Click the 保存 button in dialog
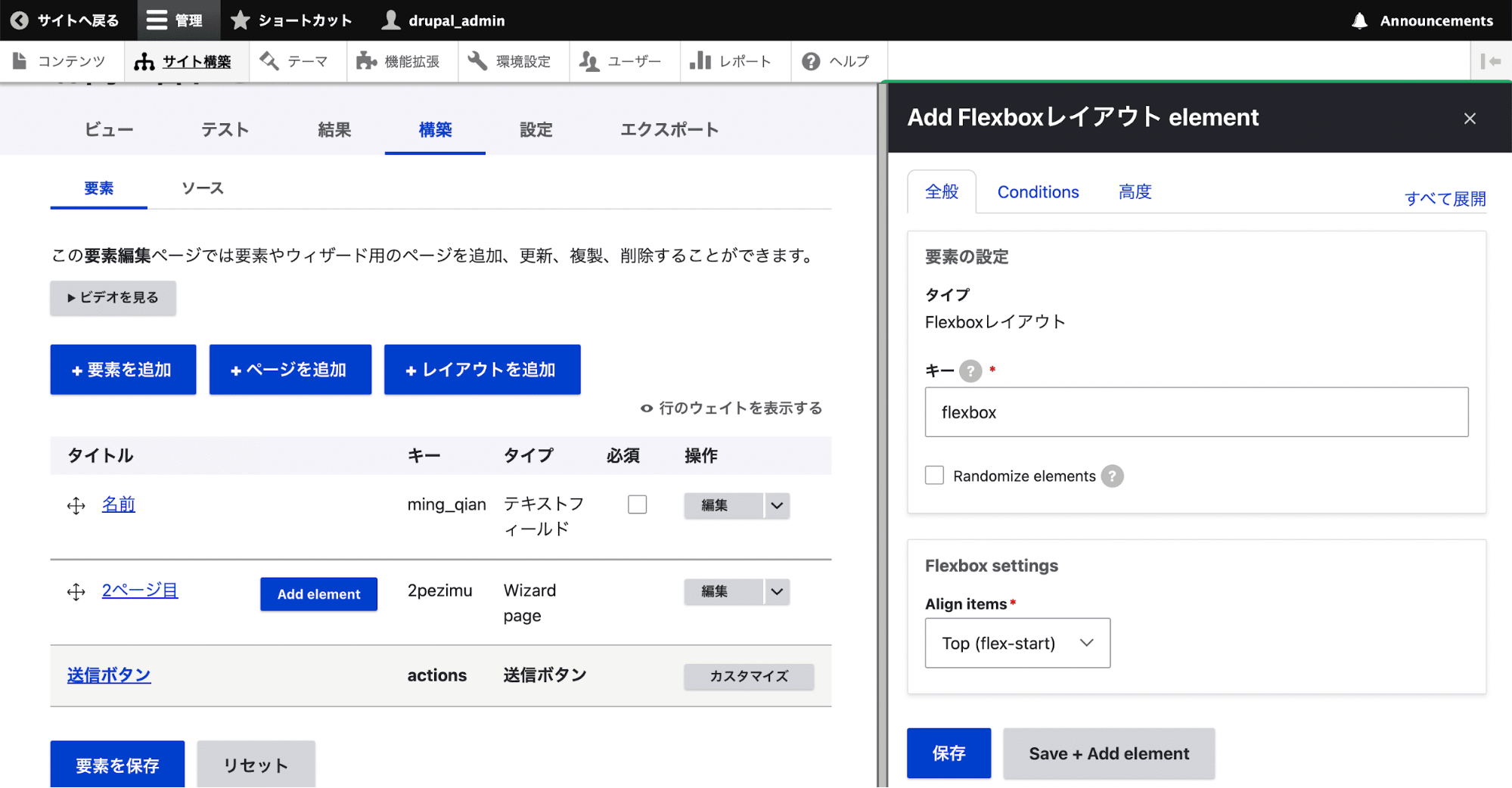This screenshot has width=1512, height=788. pyautogui.click(x=948, y=754)
